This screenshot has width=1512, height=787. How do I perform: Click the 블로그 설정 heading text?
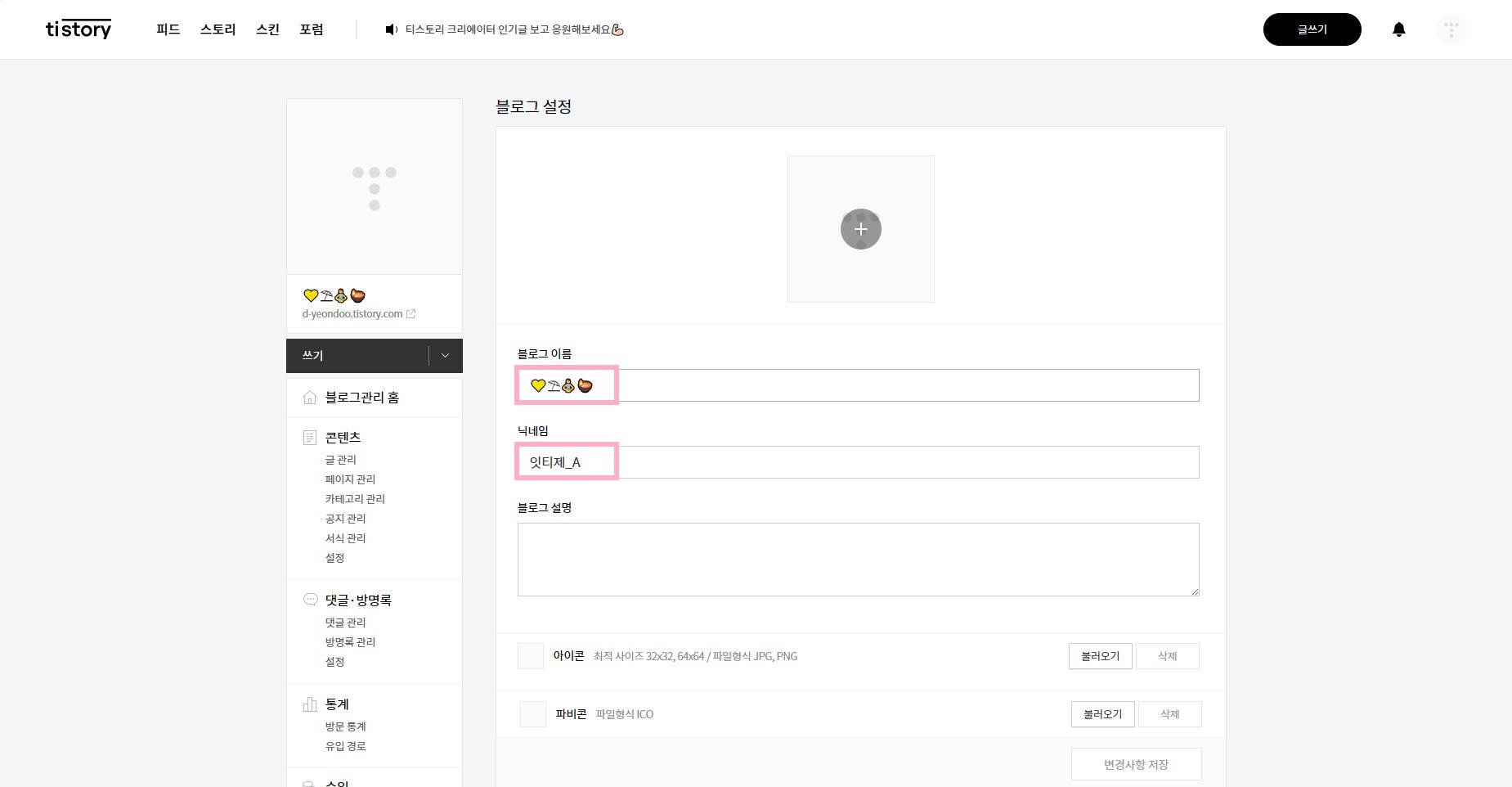point(533,106)
